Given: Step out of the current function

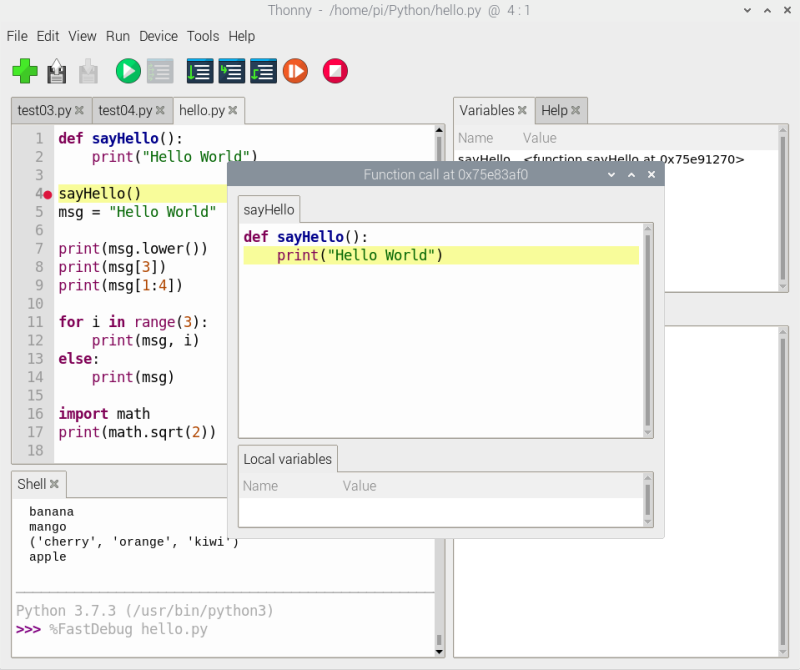Looking at the screenshot, I should (x=263, y=71).
